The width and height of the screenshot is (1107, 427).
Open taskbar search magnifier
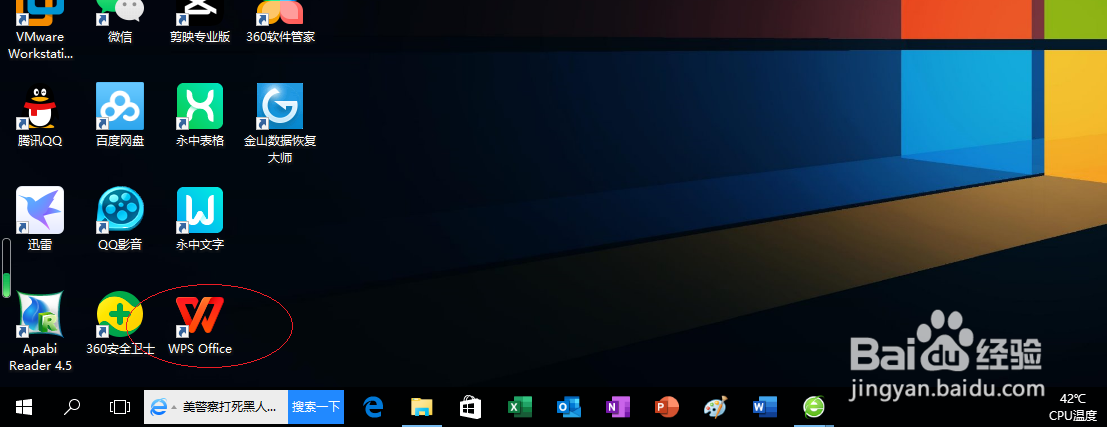tap(72, 407)
